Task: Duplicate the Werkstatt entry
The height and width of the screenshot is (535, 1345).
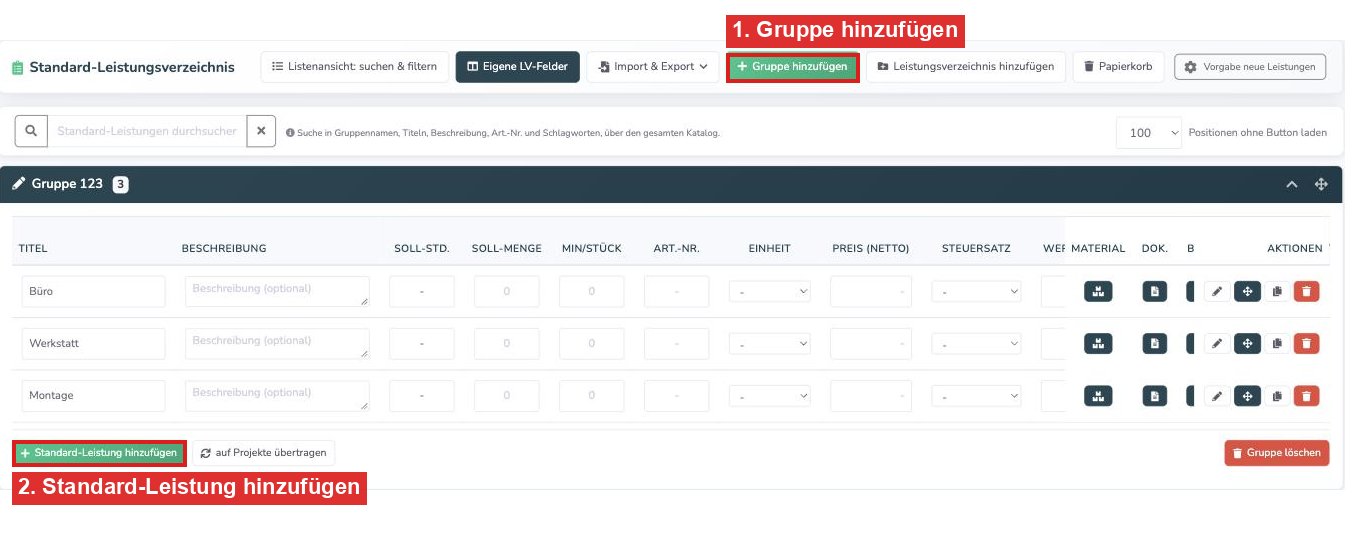Action: pos(1277,343)
